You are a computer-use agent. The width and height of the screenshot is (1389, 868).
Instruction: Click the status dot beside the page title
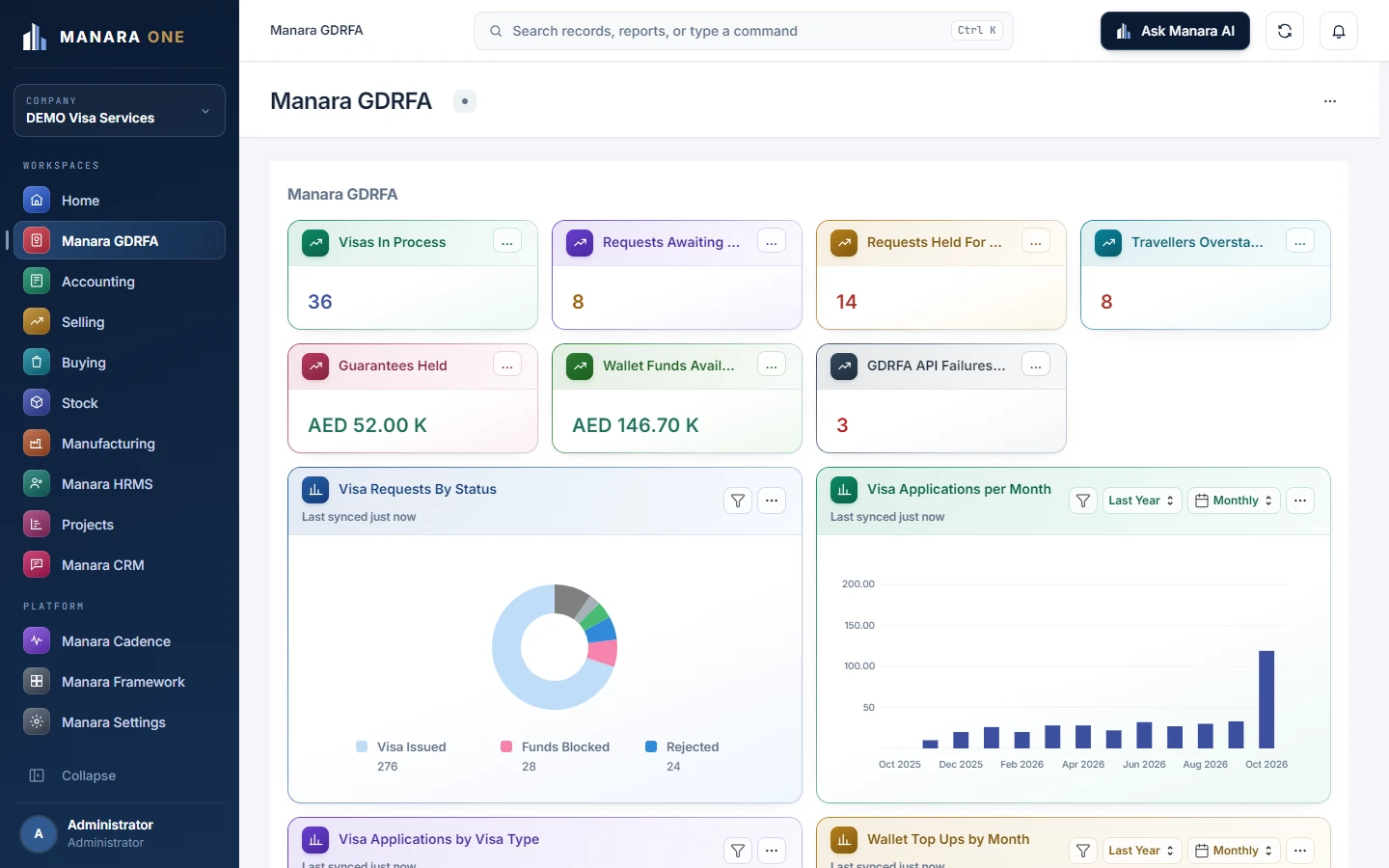(x=465, y=101)
